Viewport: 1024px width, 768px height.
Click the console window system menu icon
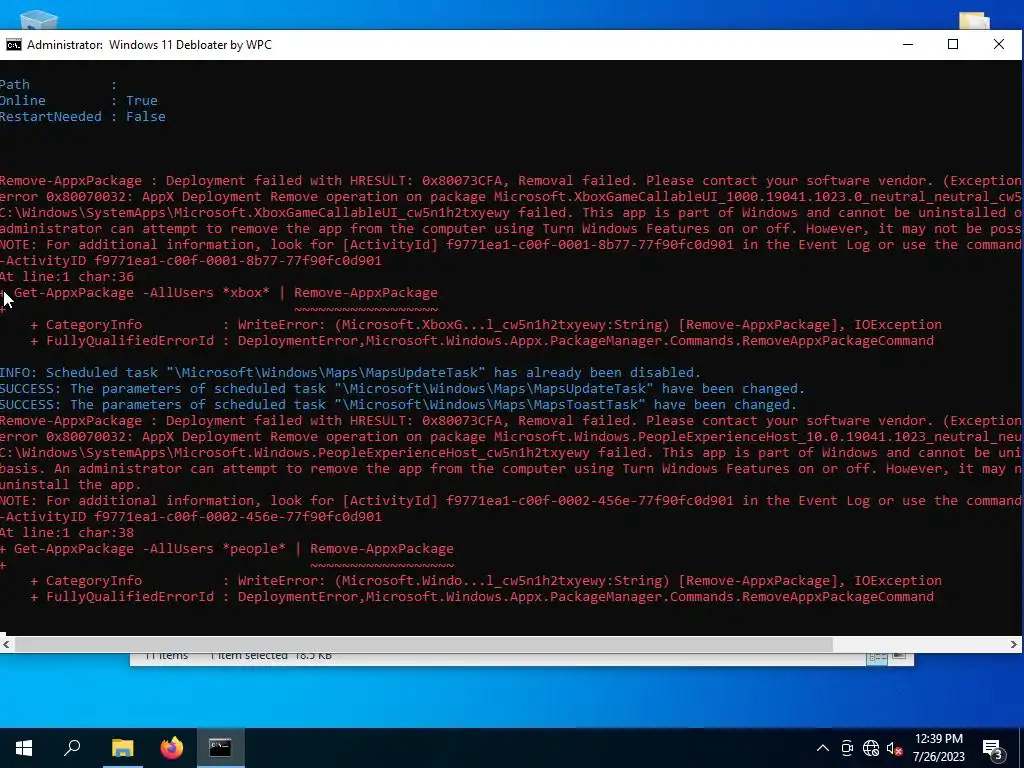click(13, 44)
